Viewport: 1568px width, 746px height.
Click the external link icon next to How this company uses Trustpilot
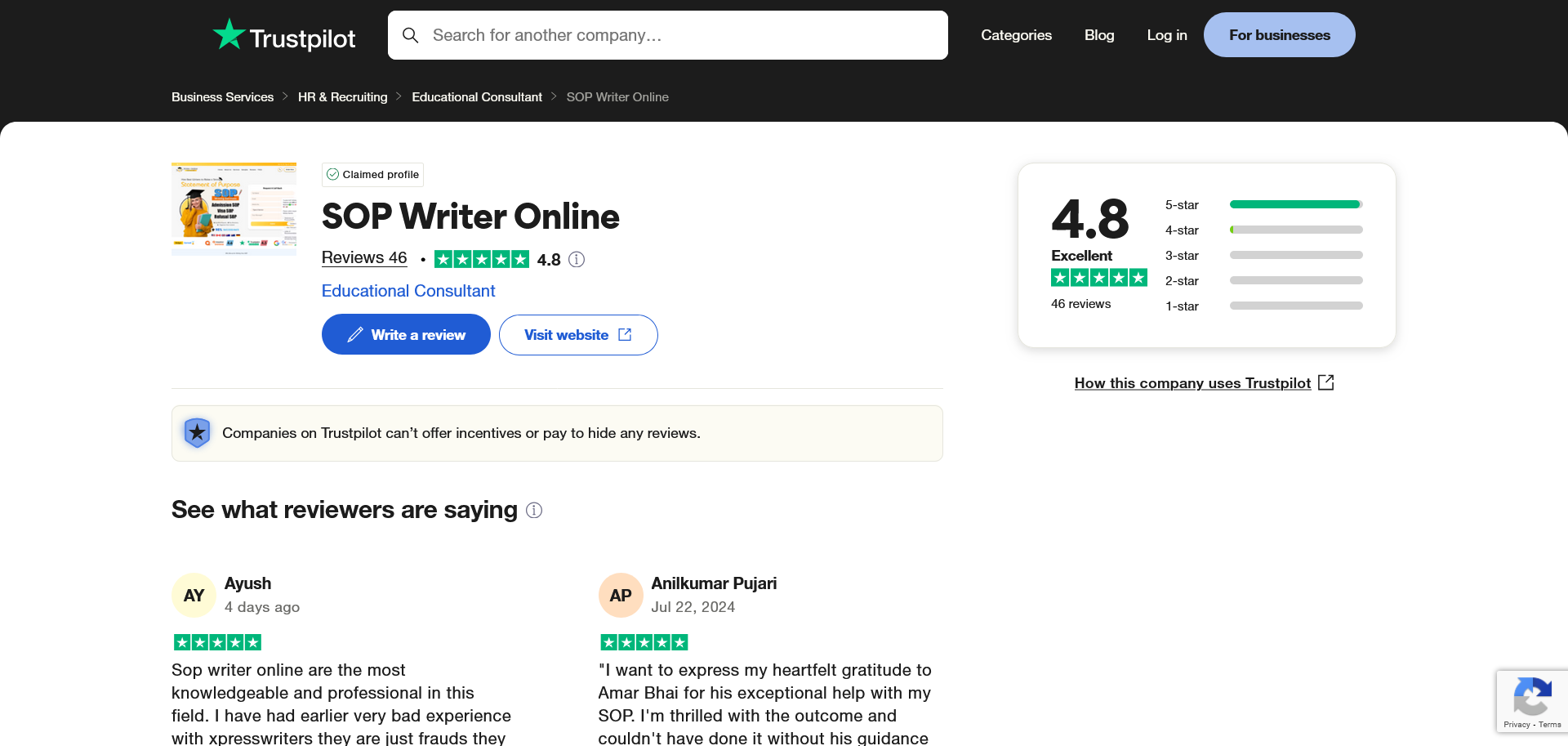1326,382
